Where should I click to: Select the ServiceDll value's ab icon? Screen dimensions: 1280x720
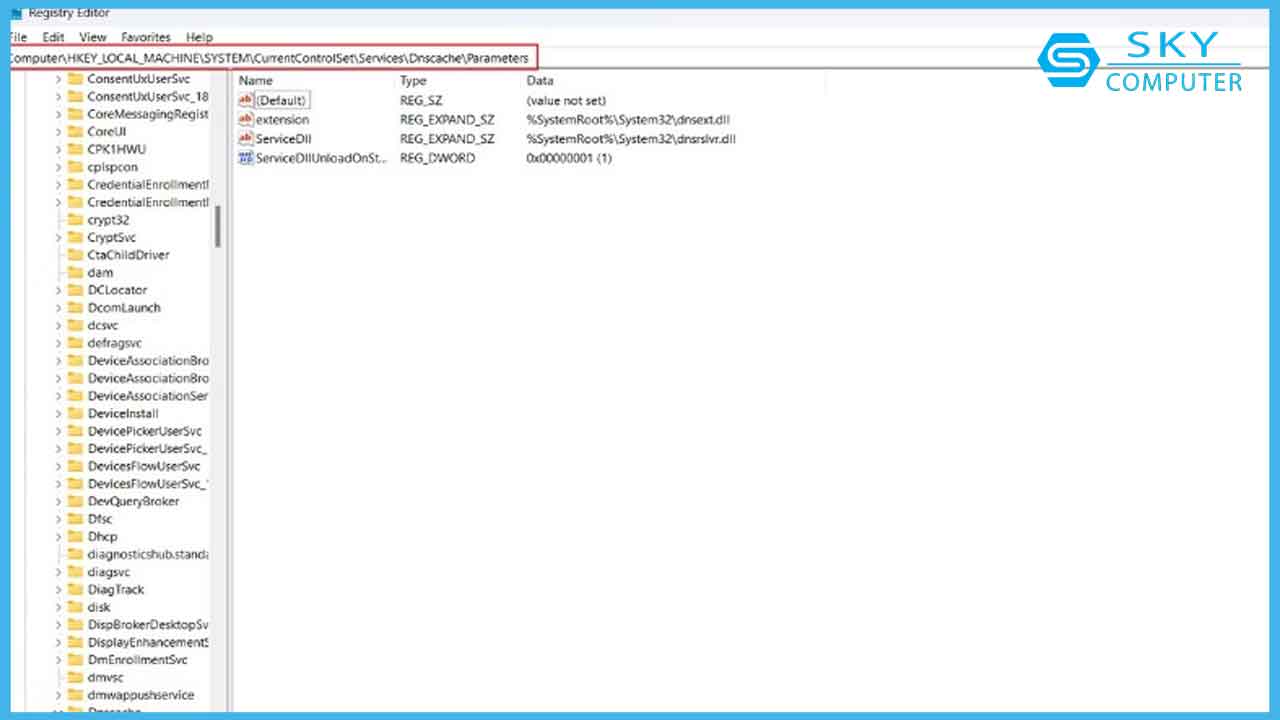246,138
